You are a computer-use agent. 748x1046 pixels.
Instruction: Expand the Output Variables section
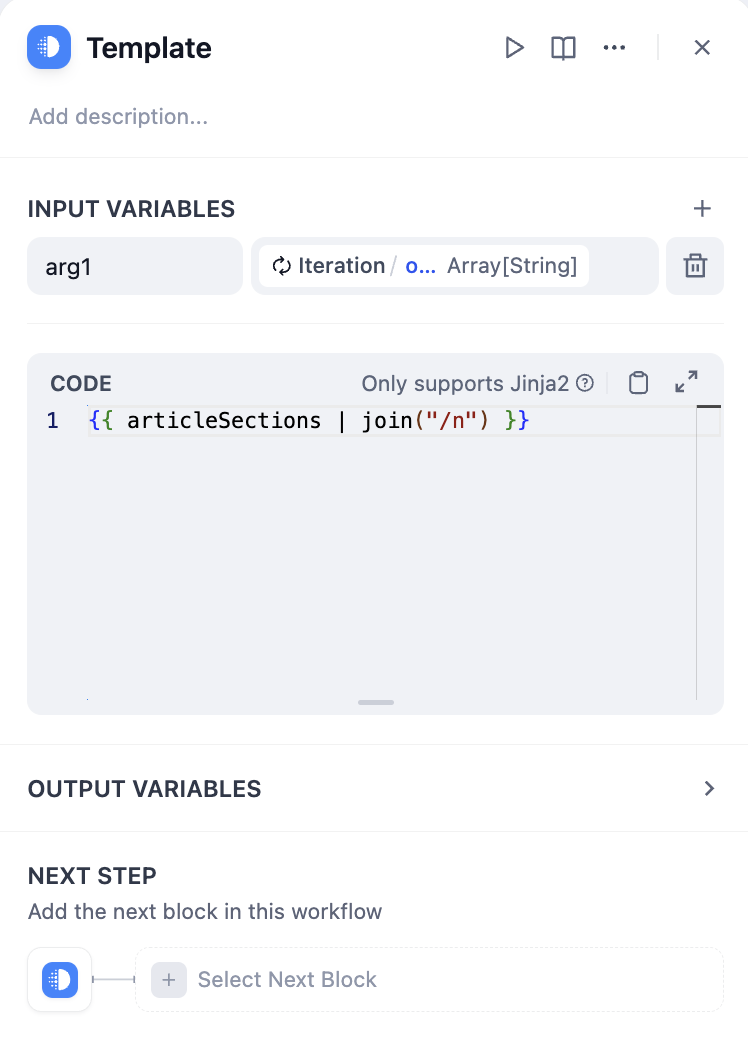[x=709, y=788]
